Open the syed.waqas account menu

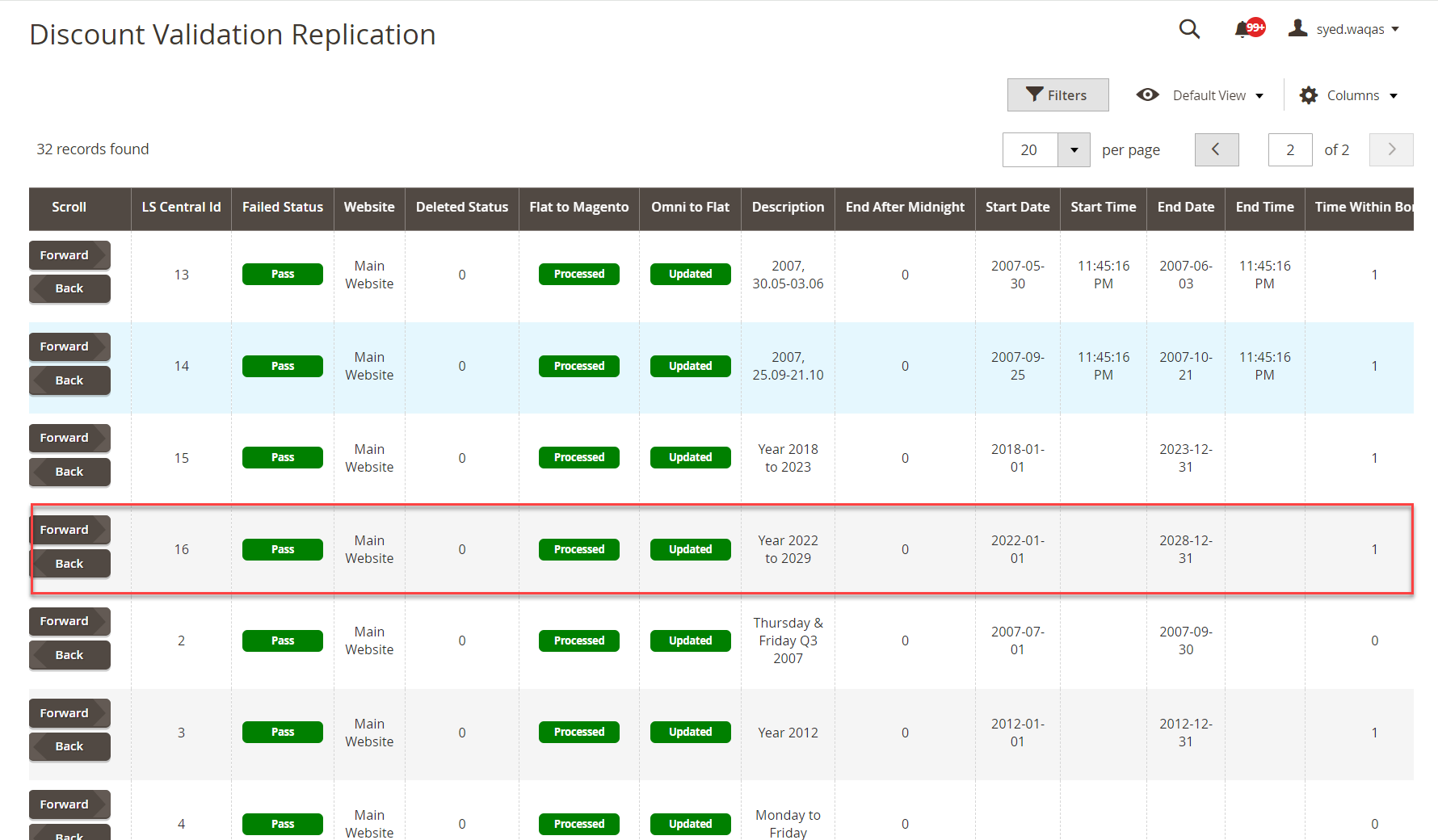click(1345, 29)
